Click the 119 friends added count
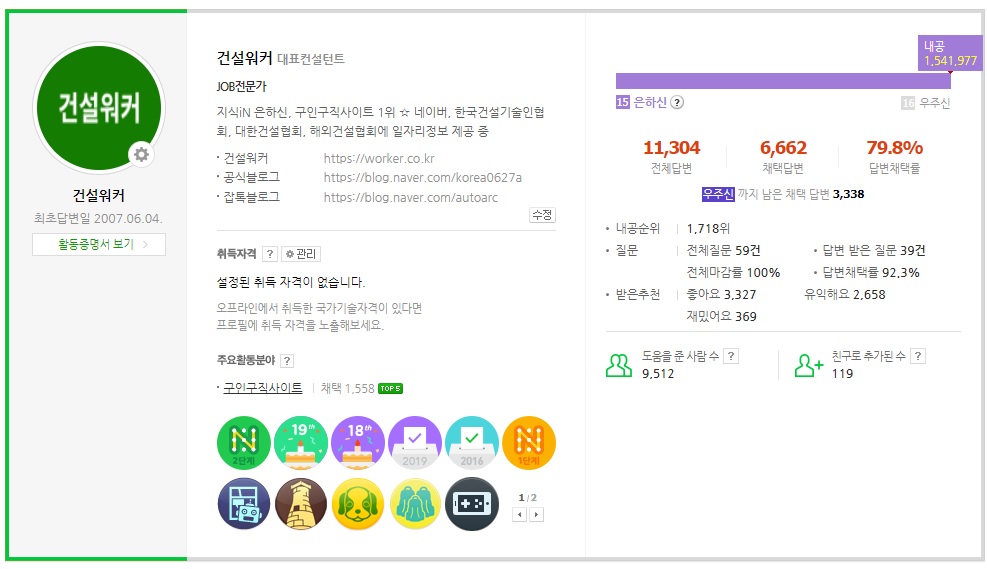Viewport: 987px width, 569px height. tap(842, 374)
